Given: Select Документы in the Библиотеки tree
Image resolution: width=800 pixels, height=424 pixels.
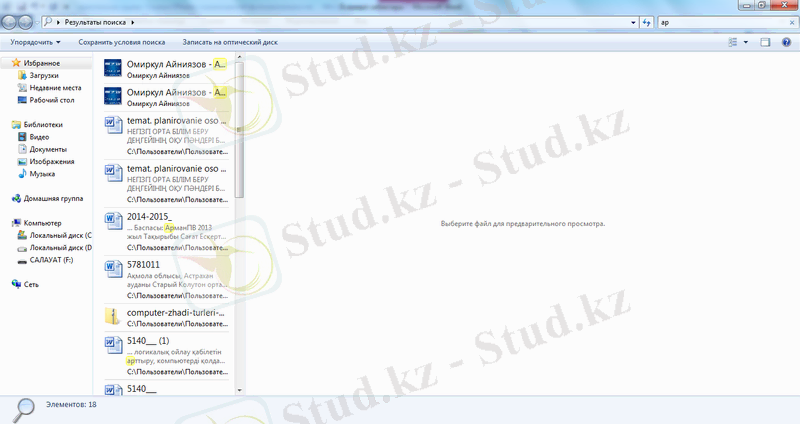Looking at the screenshot, I should [x=48, y=149].
